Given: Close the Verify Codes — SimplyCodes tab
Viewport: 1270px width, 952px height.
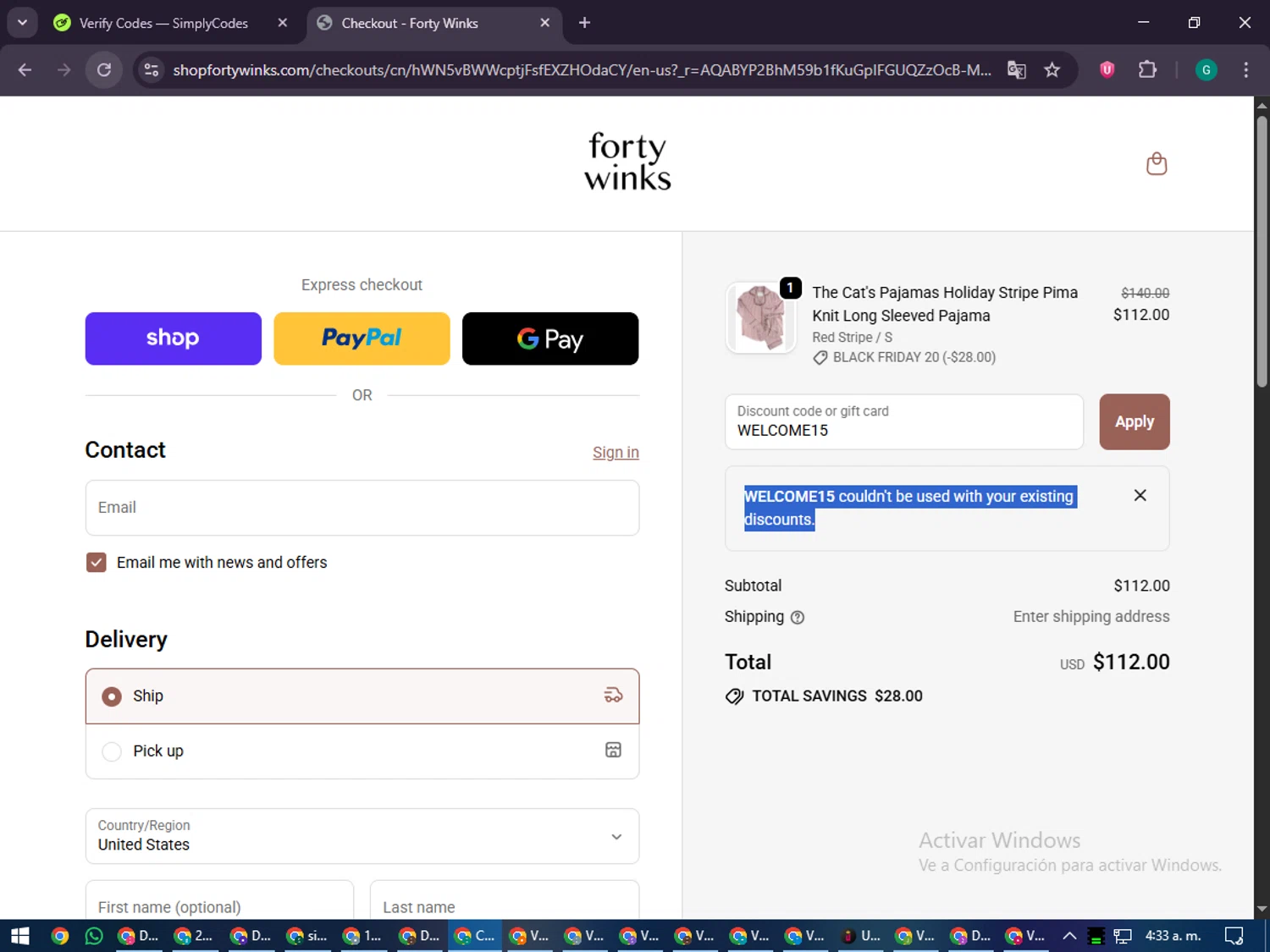Looking at the screenshot, I should pyautogui.click(x=283, y=23).
